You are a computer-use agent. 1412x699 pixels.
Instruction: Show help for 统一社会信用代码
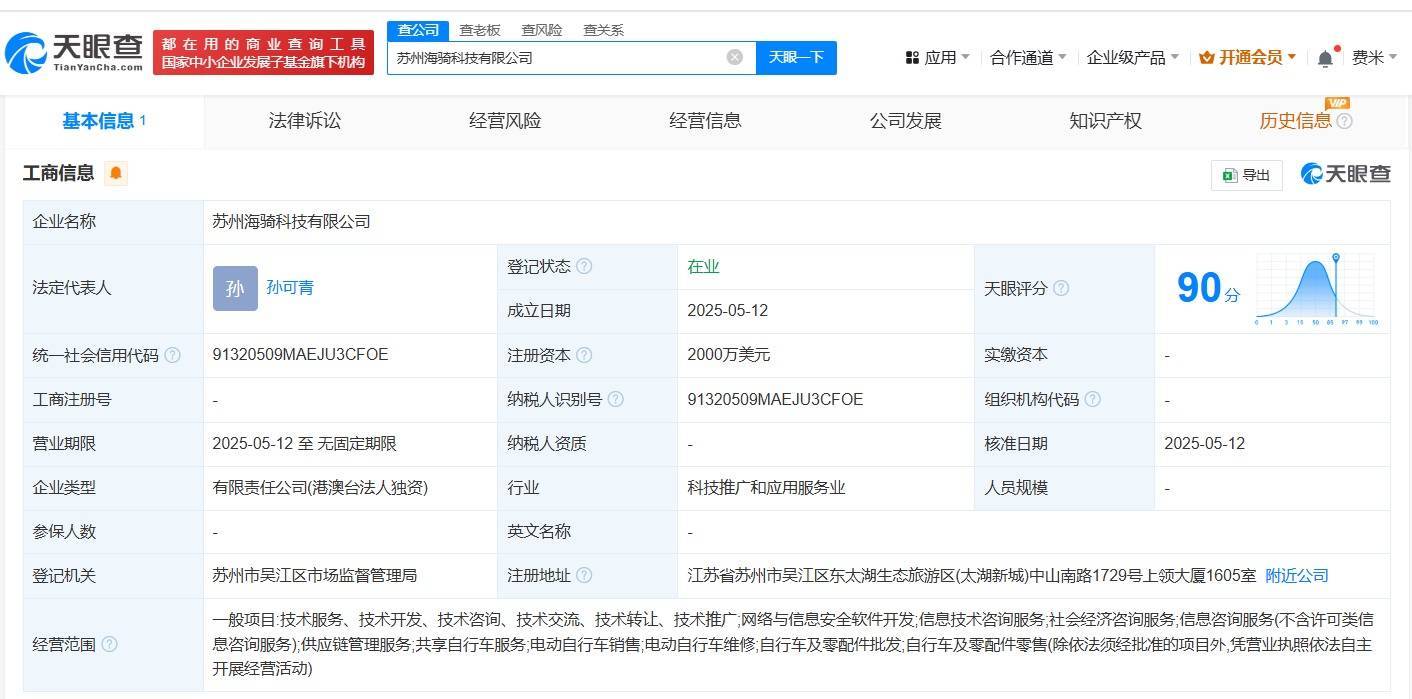(173, 355)
